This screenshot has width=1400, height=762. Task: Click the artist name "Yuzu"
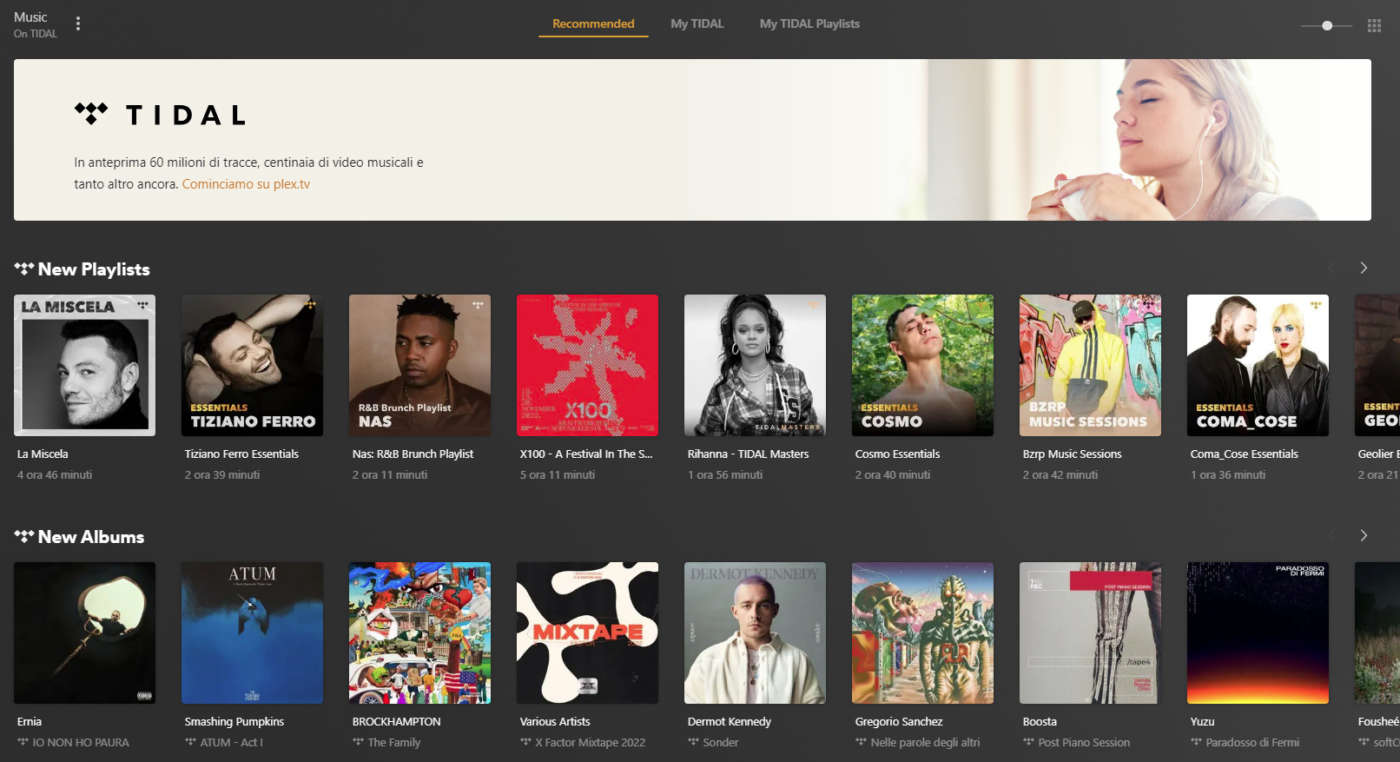click(x=1204, y=721)
